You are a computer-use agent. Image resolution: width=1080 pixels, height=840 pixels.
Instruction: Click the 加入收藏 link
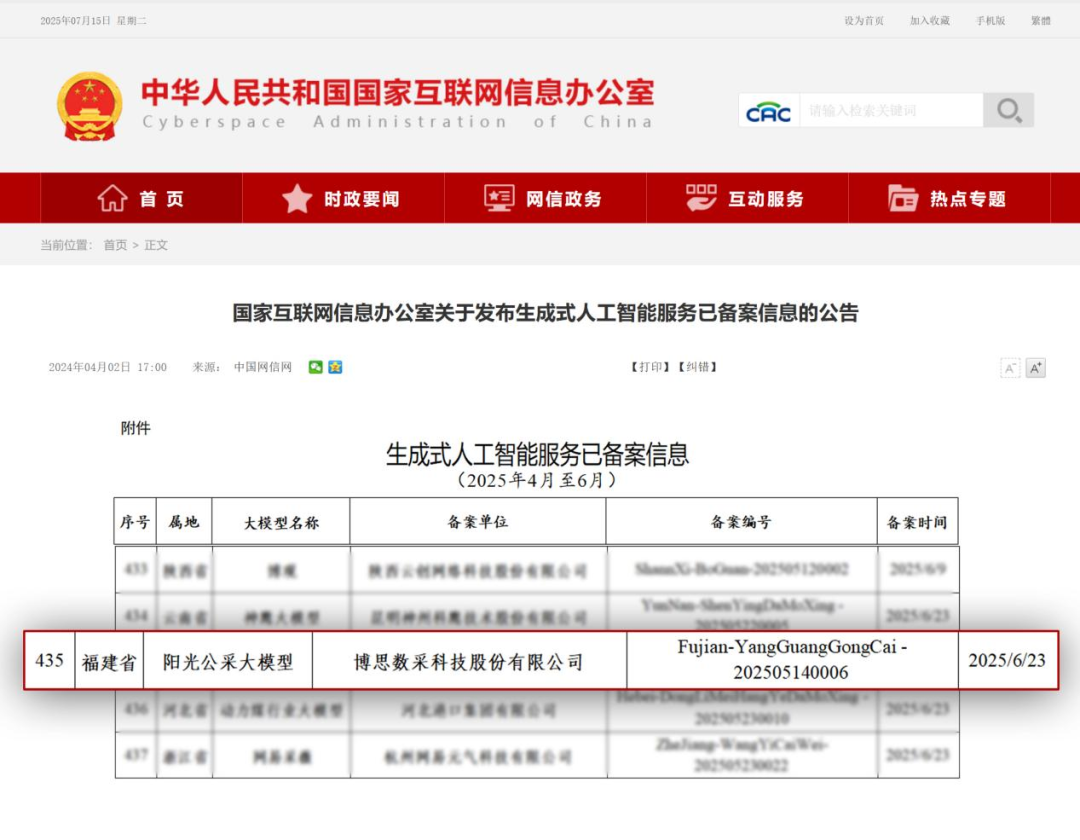(930, 21)
